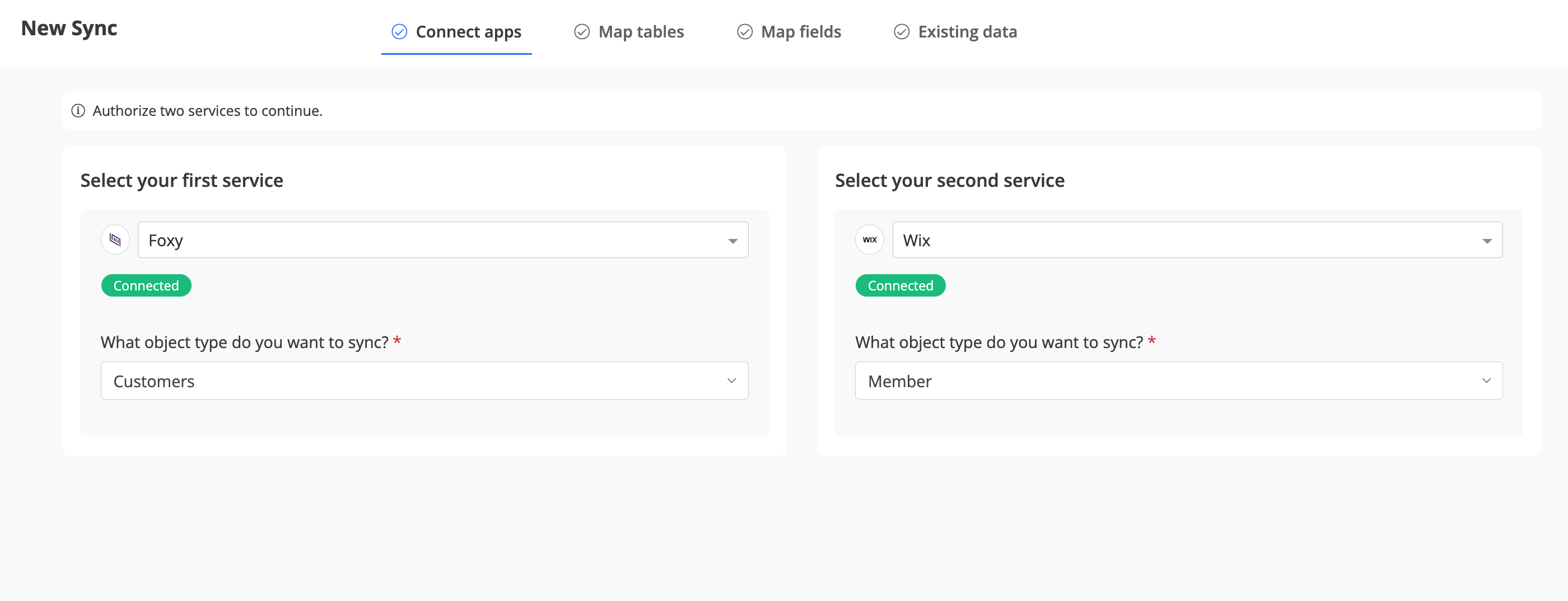Viewport: 1568px width, 601px height.
Task: Switch to the Map fields step
Action: pos(790,32)
